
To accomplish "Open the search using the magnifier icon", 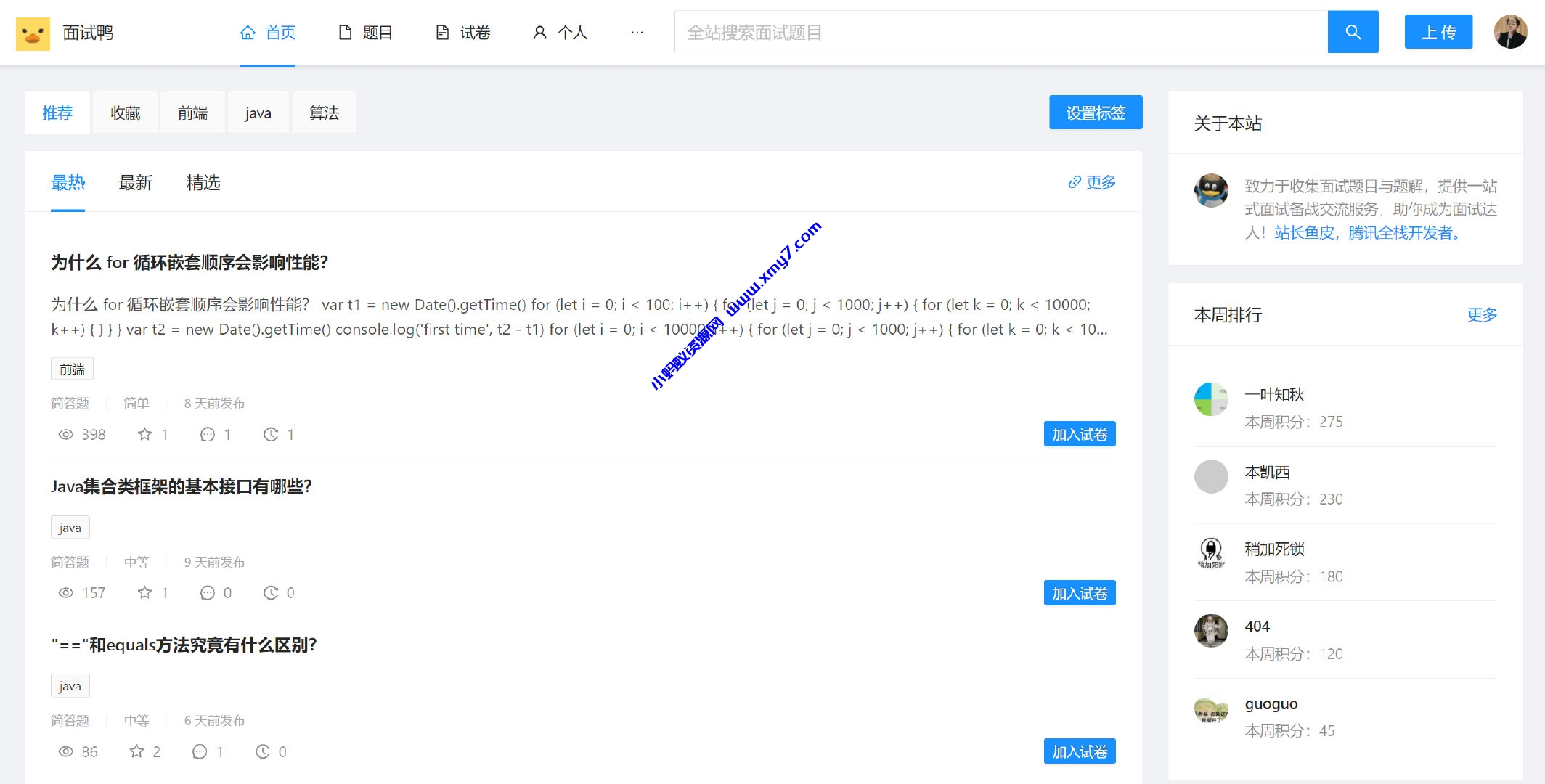I will click(1352, 32).
